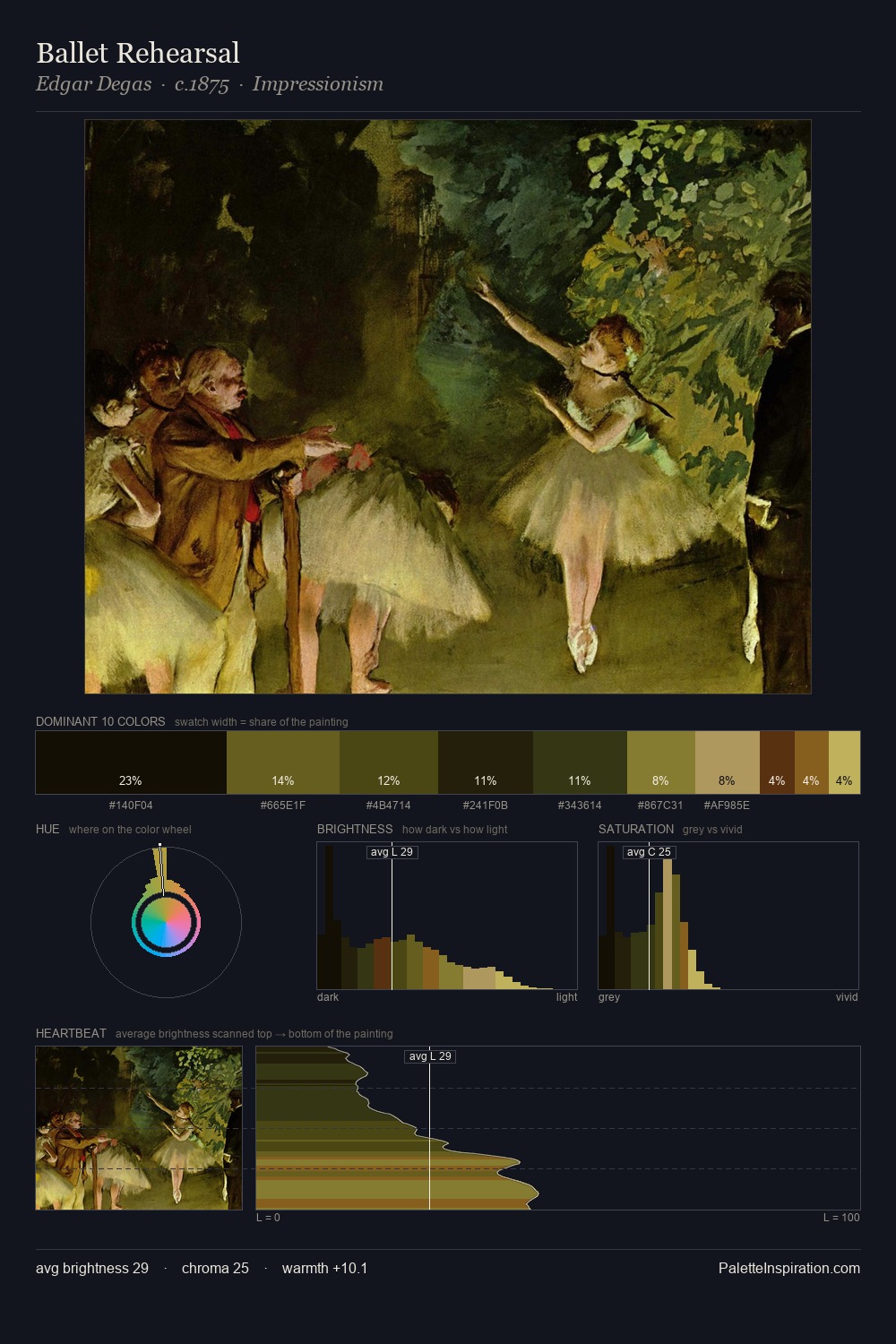Select the 8% swatch #867C31
Image resolution: width=896 pixels, height=1344 pixels.
(660, 762)
